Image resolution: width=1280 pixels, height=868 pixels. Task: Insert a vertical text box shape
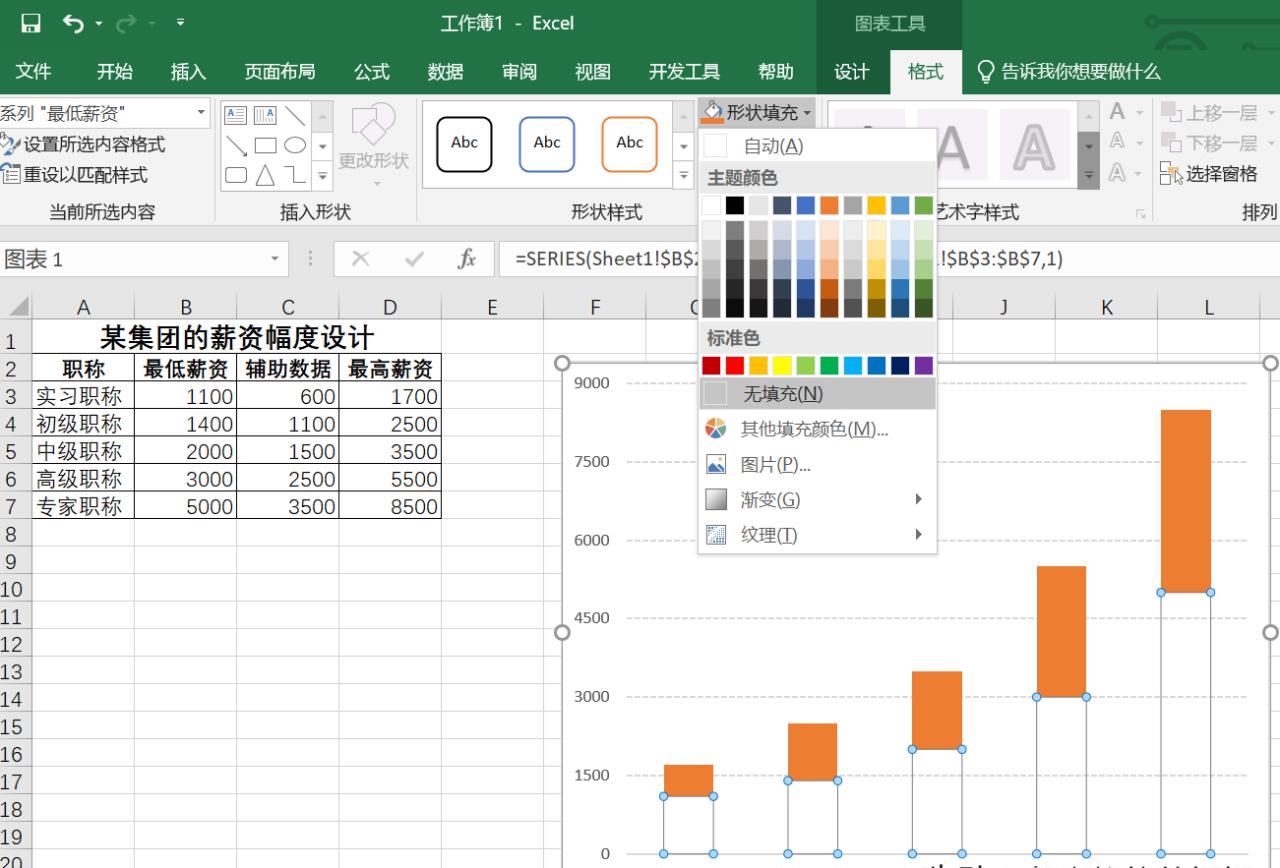tap(265, 115)
